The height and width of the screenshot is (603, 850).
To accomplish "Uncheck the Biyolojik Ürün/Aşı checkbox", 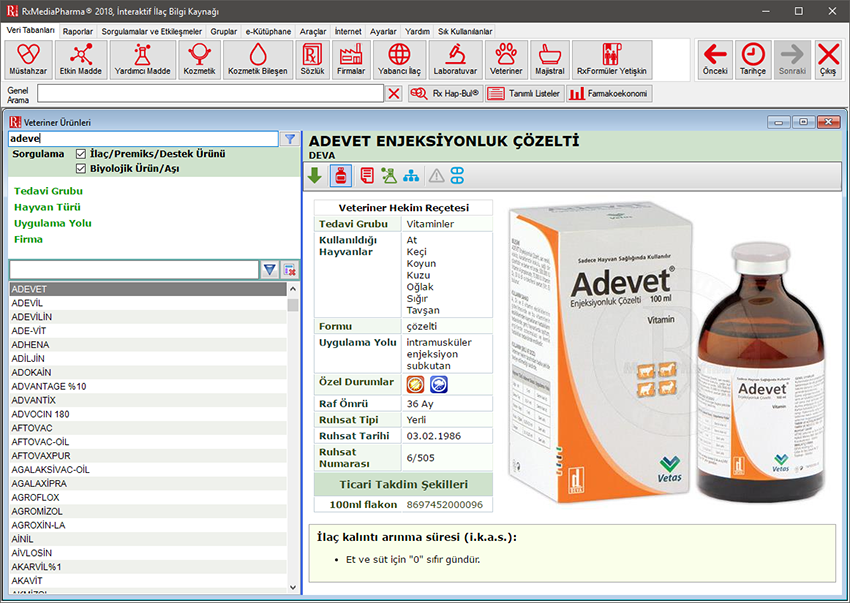I will (82, 169).
